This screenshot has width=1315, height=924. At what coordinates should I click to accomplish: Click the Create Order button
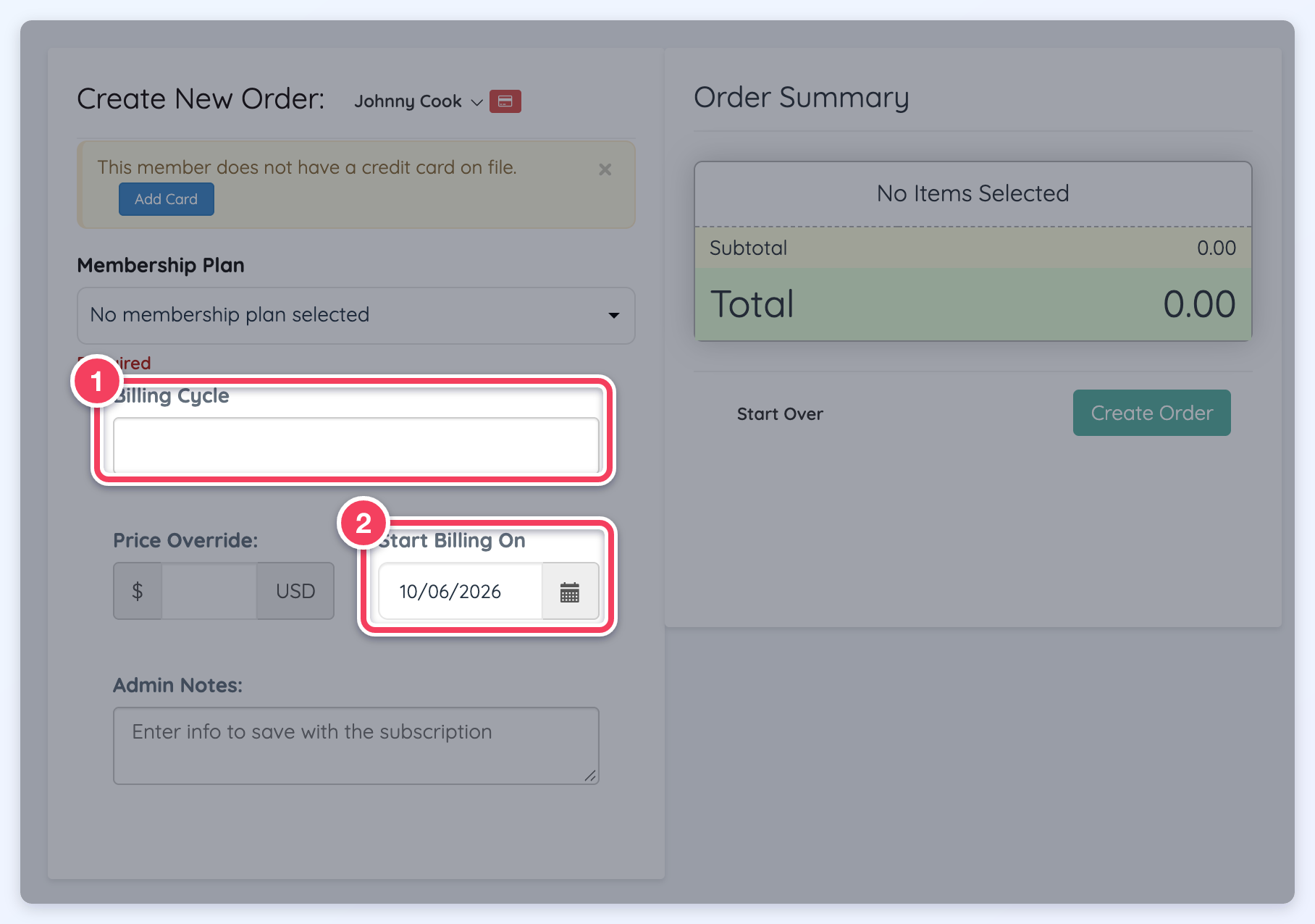1152,413
